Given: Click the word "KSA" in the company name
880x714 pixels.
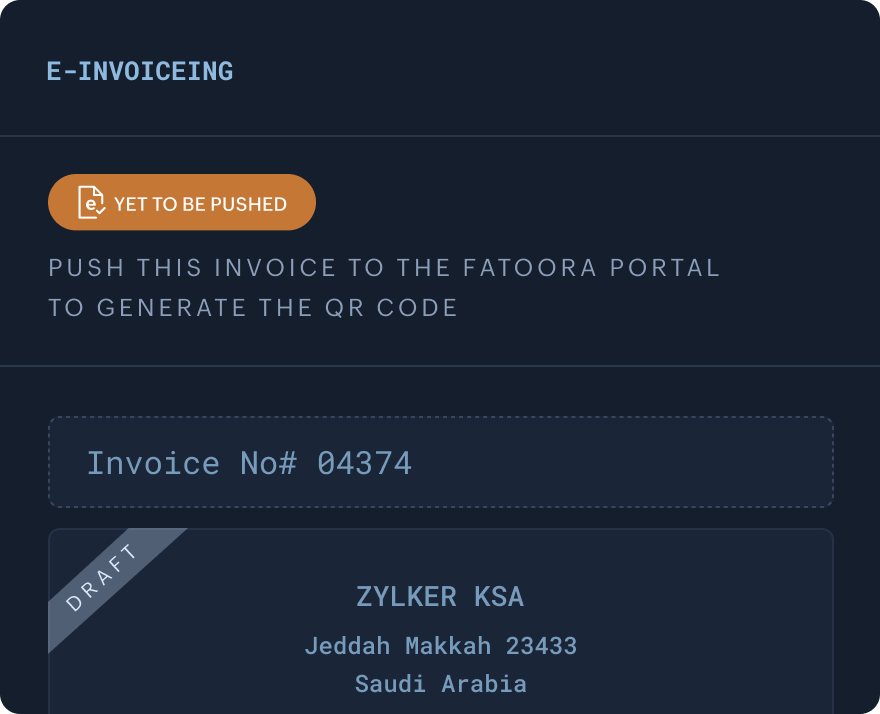Looking at the screenshot, I should tap(498, 597).
